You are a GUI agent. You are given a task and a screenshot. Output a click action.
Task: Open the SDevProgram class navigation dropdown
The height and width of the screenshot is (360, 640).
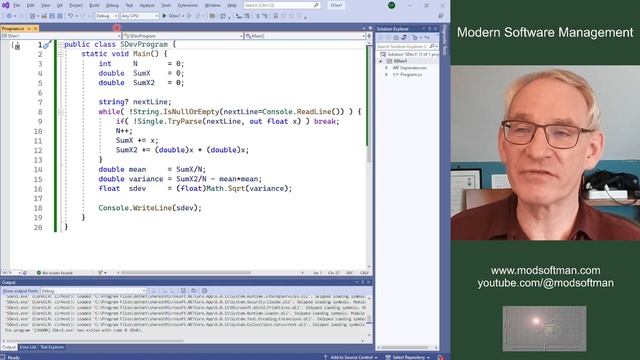pos(183,36)
